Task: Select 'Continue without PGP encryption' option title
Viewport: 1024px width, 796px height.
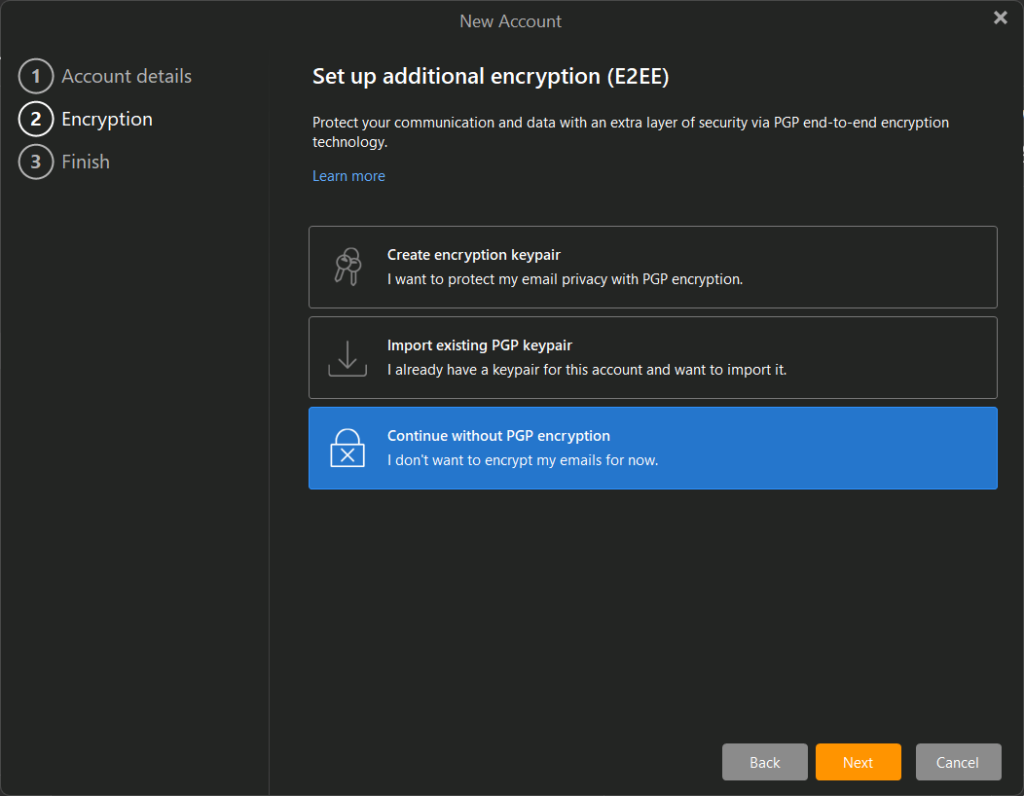Action: click(x=498, y=436)
